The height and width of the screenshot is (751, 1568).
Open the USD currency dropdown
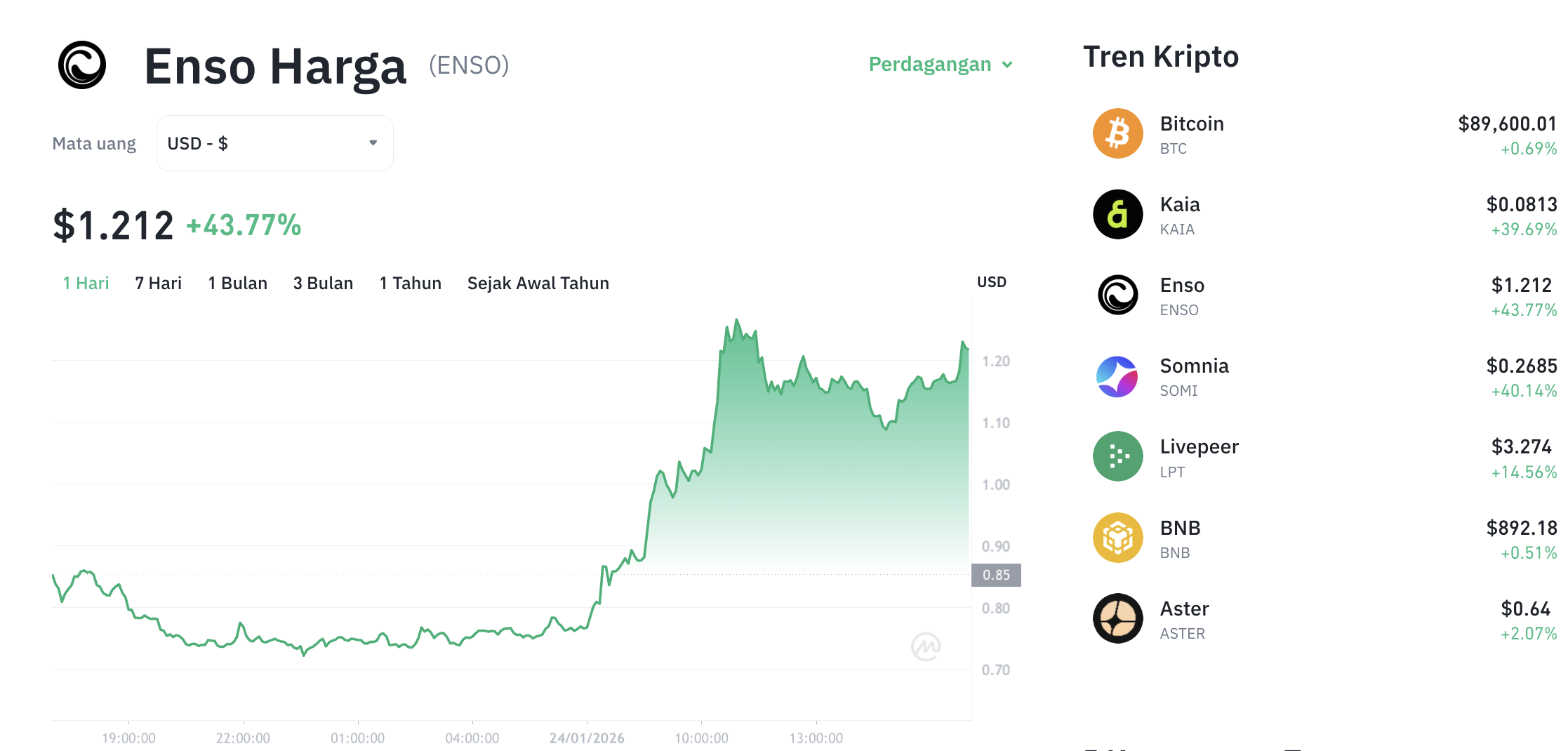[274, 142]
